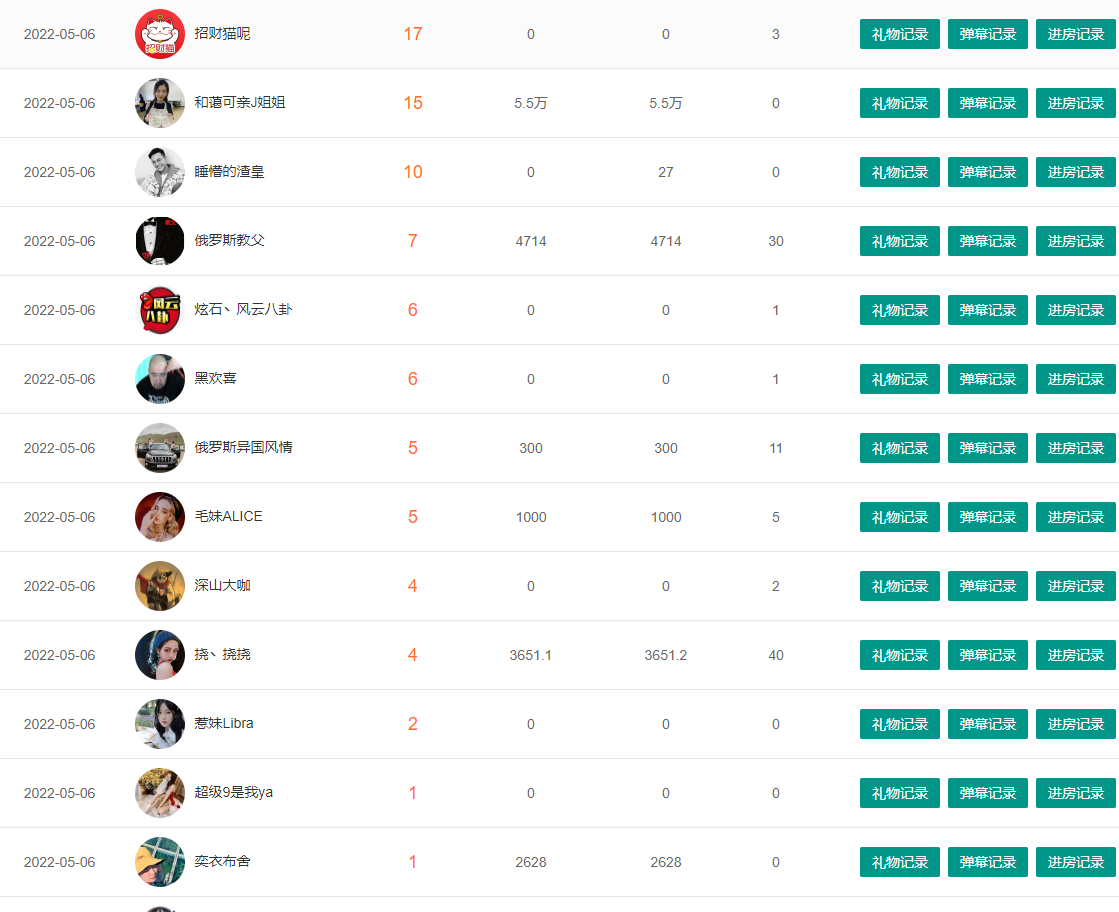Viewport: 1119px width, 912px height.
Task: View 弹幕记录 for 黑欢喜
Action: pos(987,379)
